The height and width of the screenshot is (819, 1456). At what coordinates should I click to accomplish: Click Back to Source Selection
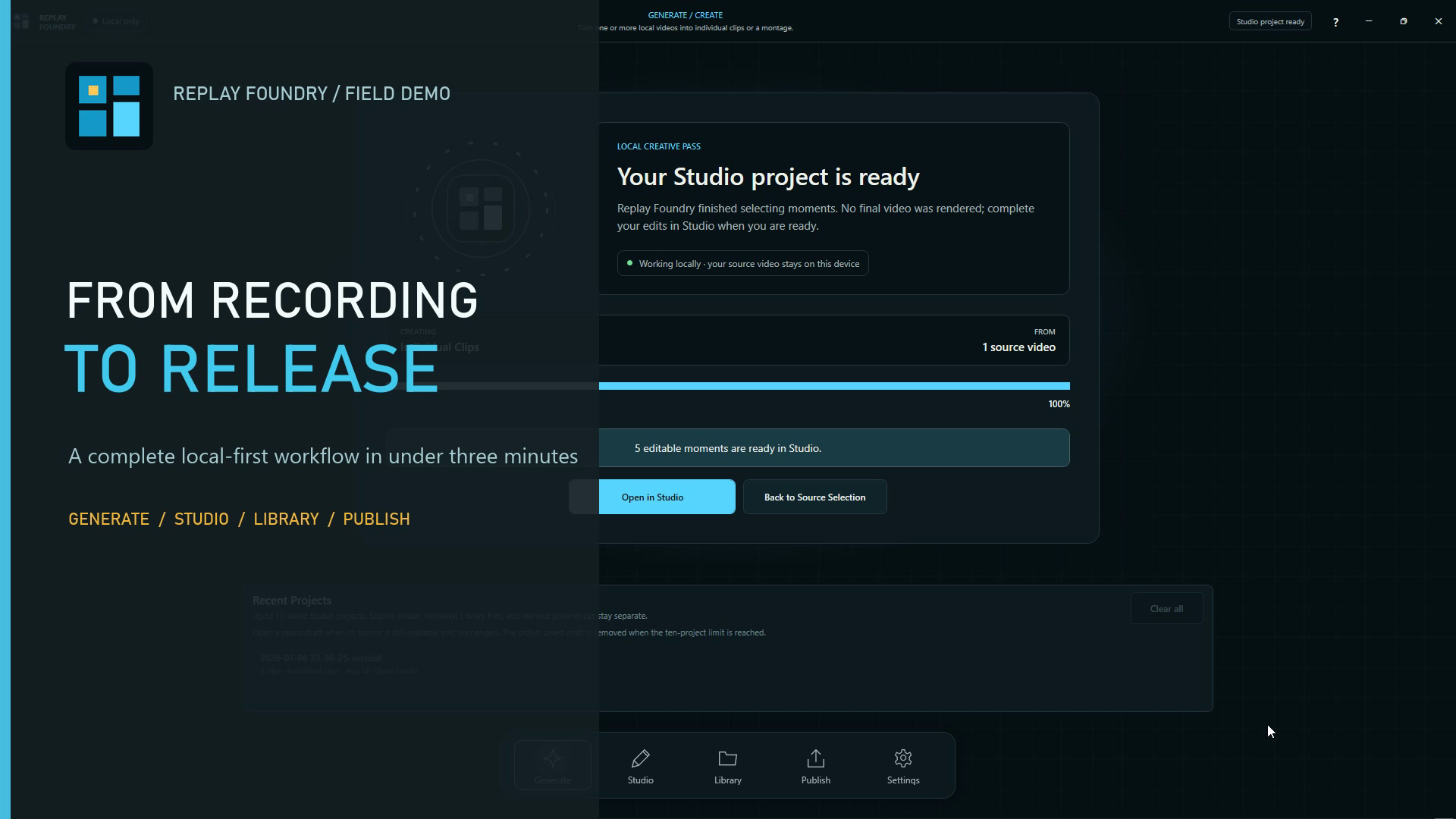click(814, 497)
